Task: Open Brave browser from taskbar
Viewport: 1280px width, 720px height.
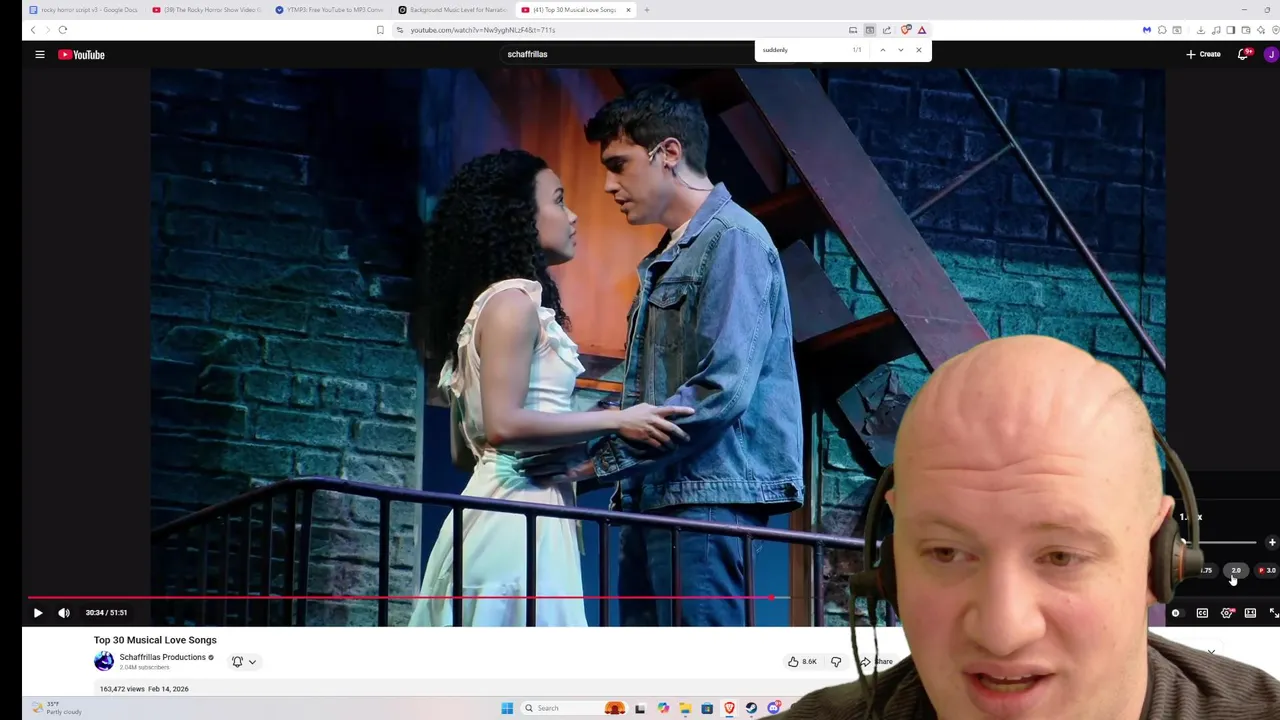Action: [x=729, y=708]
